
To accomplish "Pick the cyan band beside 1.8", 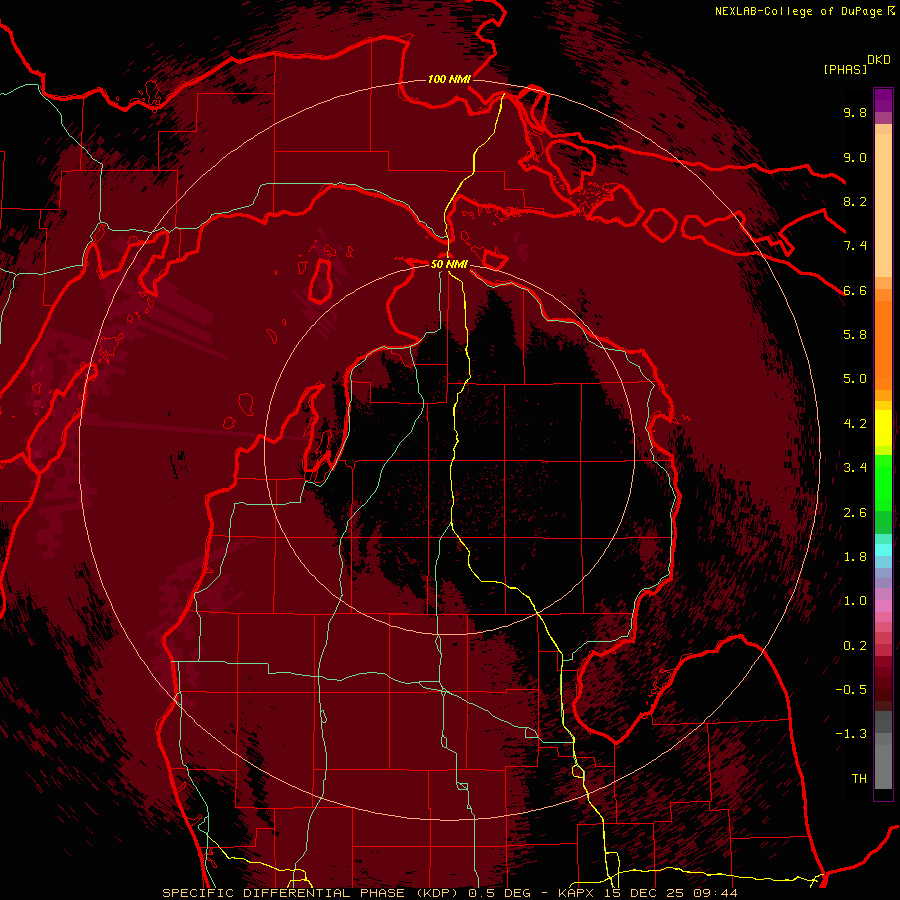I will tap(883, 550).
